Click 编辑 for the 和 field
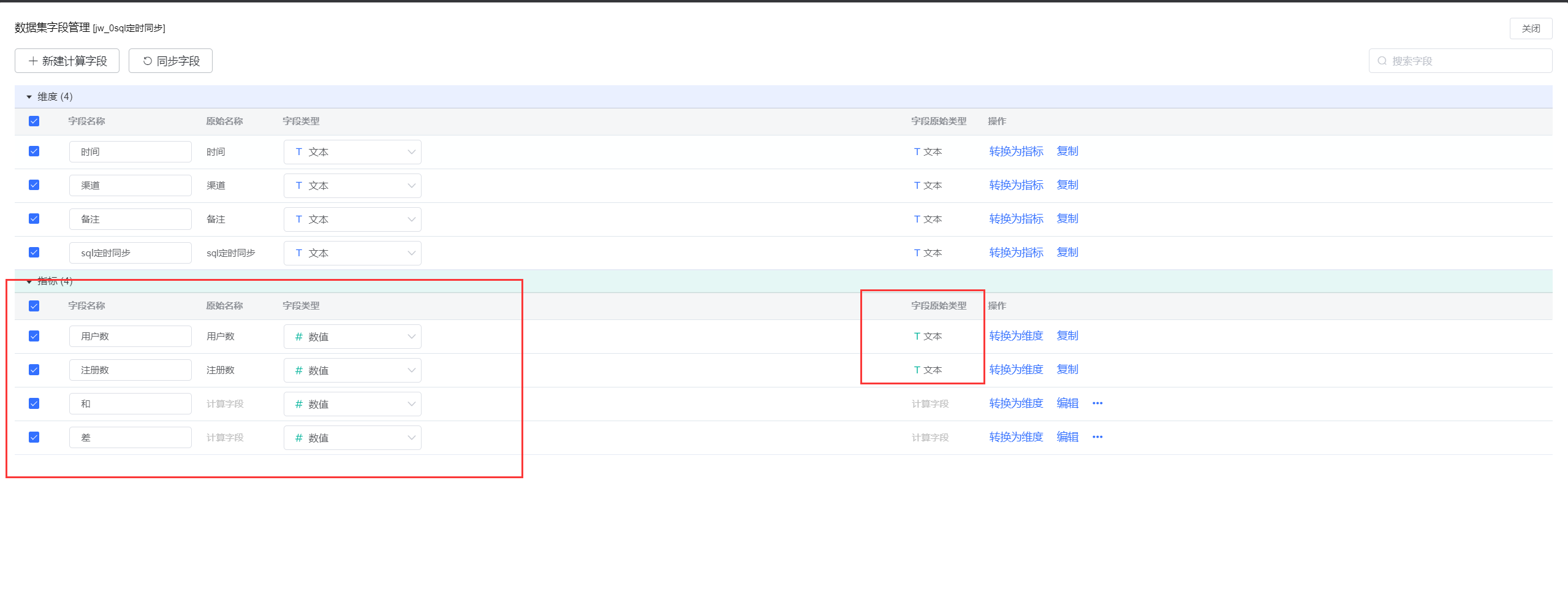Screen dimensions: 1568x591 [1067, 403]
